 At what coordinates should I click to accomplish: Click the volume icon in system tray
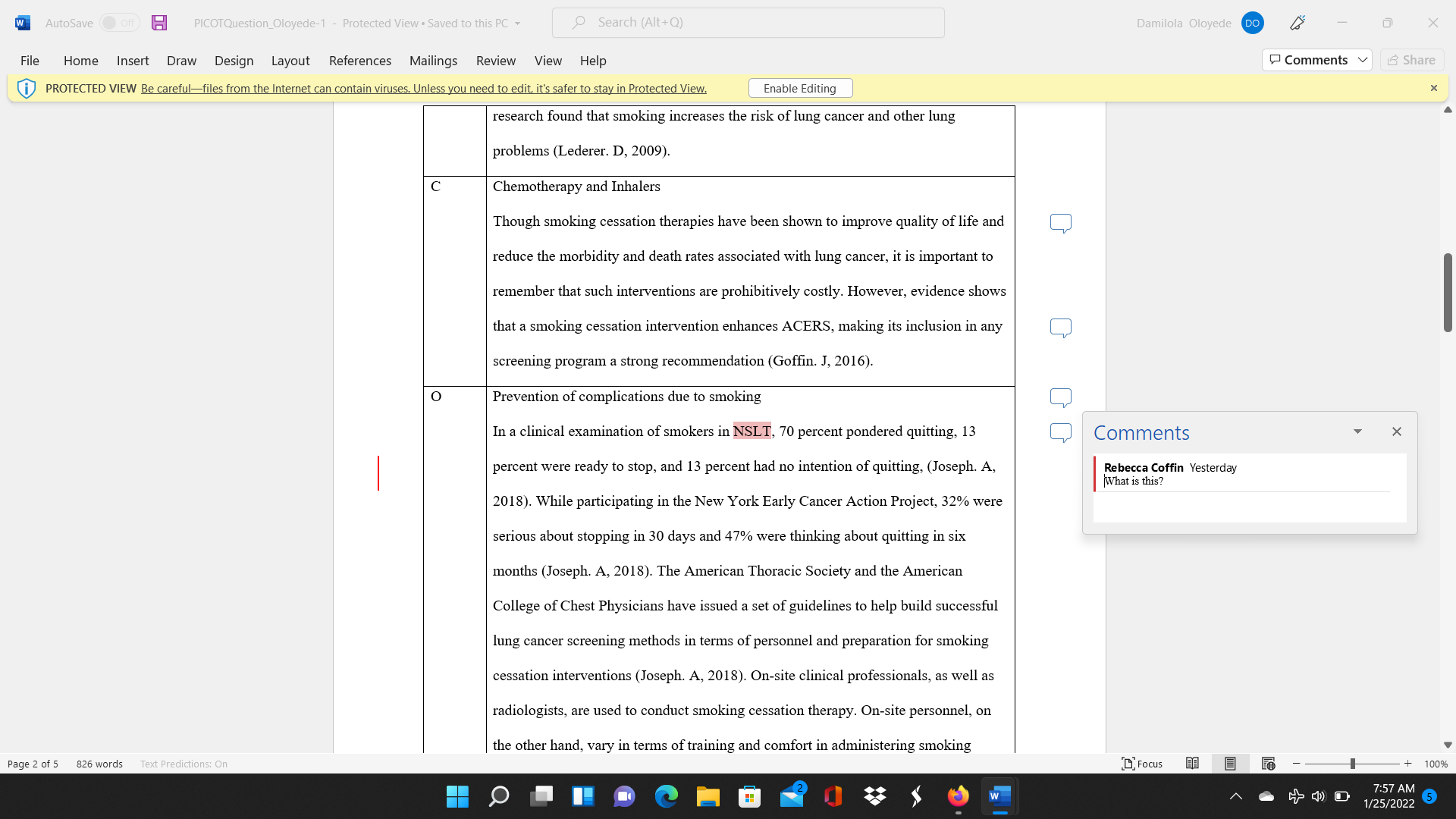click(1319, 796)
